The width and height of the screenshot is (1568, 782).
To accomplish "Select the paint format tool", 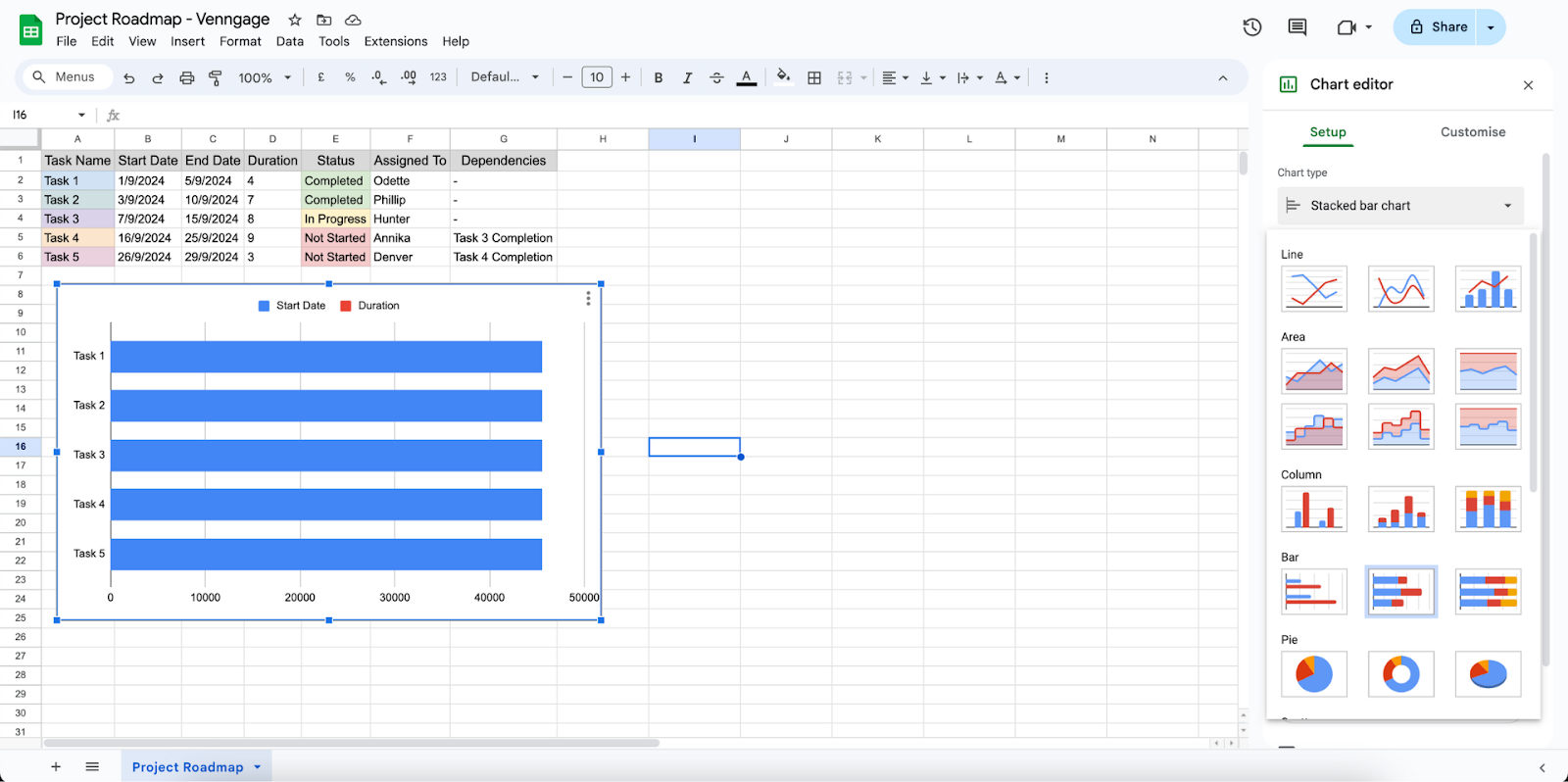I will (x=216, y=77).
